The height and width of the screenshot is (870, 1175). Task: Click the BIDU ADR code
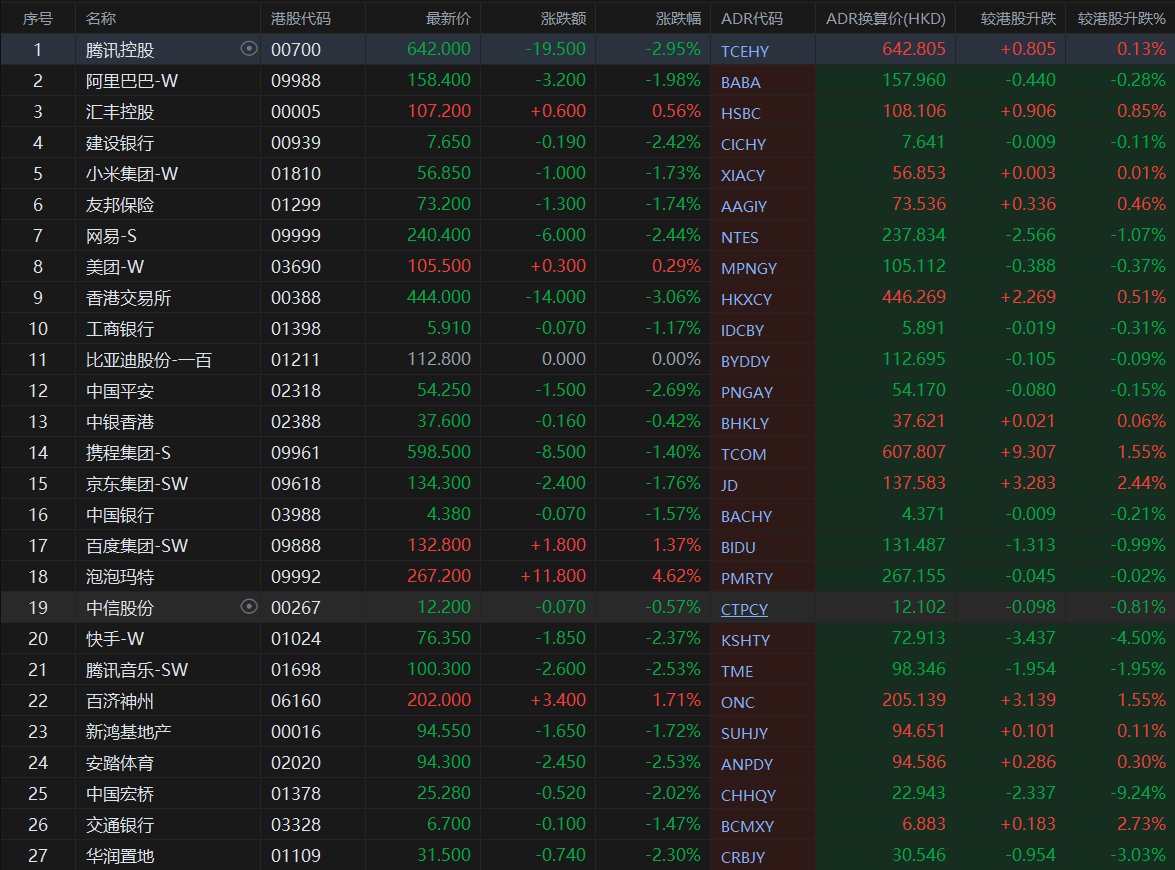click(738, 547)
